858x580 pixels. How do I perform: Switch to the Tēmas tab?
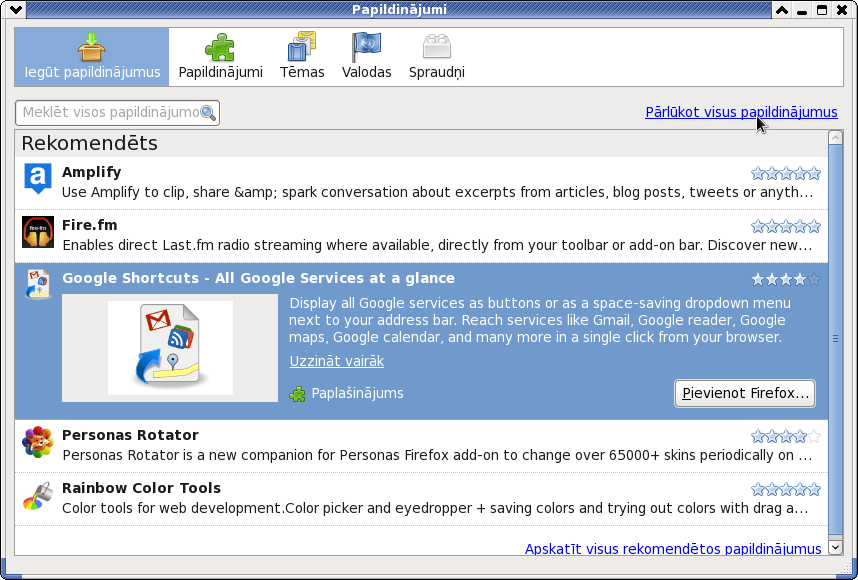(302, 57)
